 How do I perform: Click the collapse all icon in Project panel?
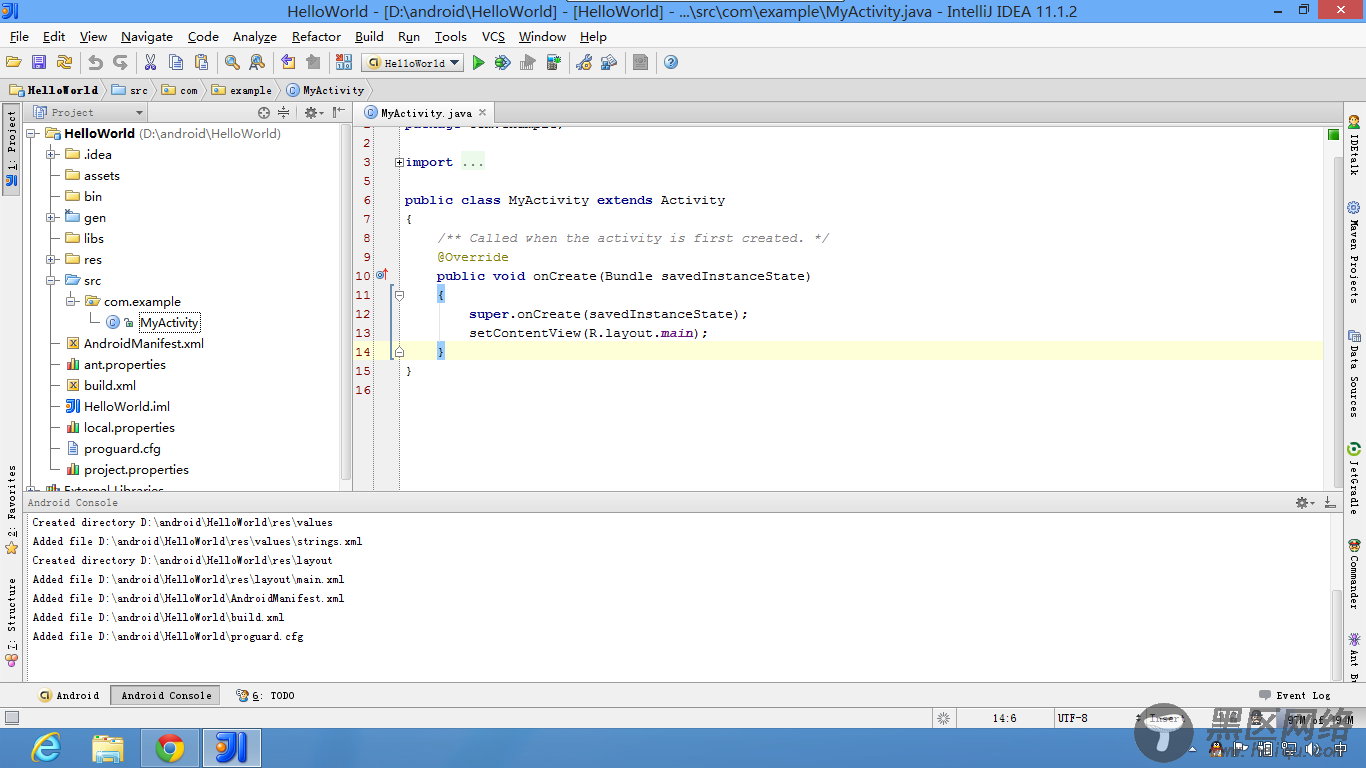click(x=284, y=113)
